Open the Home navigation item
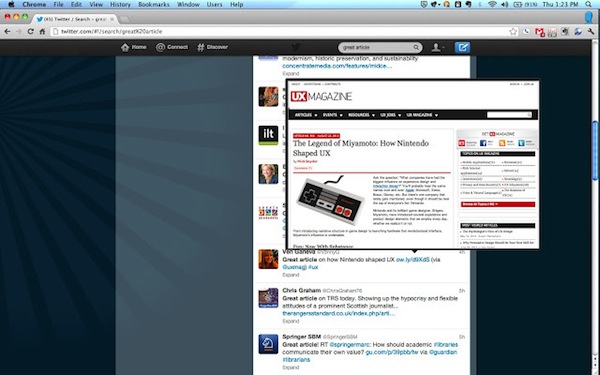Viewport: 600px width, 375px height. pos(134,47)
